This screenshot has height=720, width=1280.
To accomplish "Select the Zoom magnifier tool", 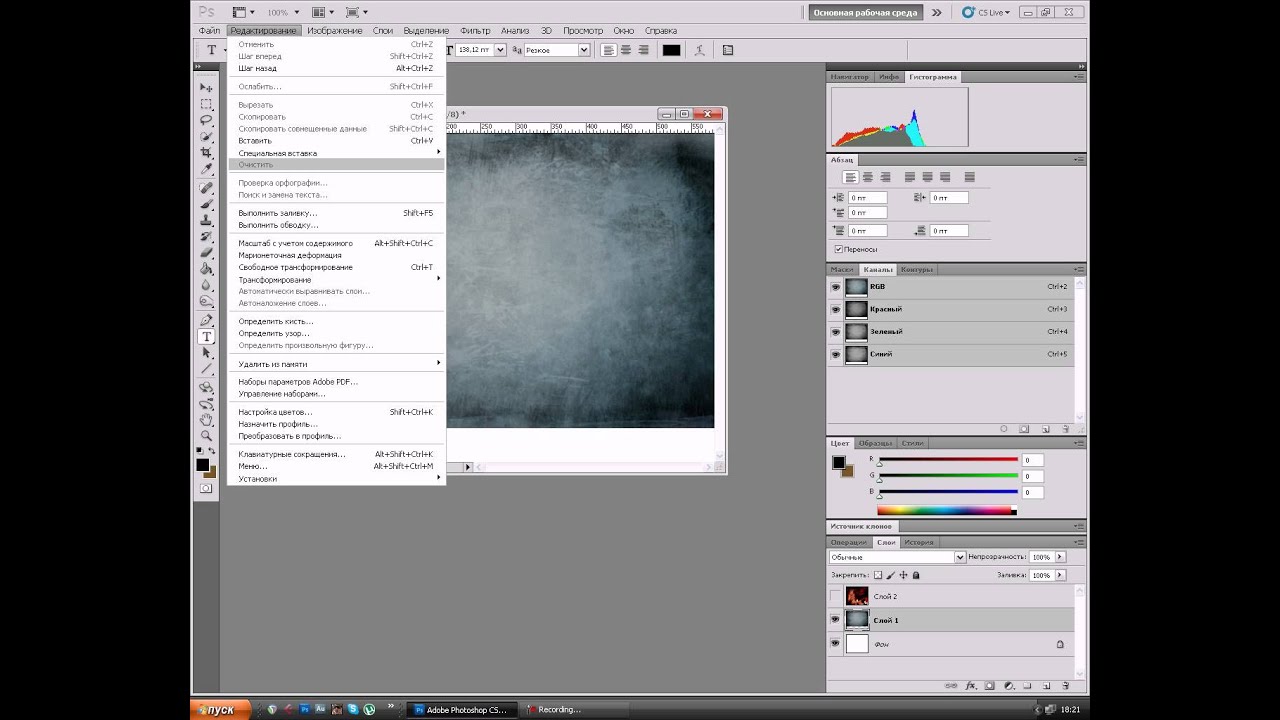I will (x=207, y=436).
